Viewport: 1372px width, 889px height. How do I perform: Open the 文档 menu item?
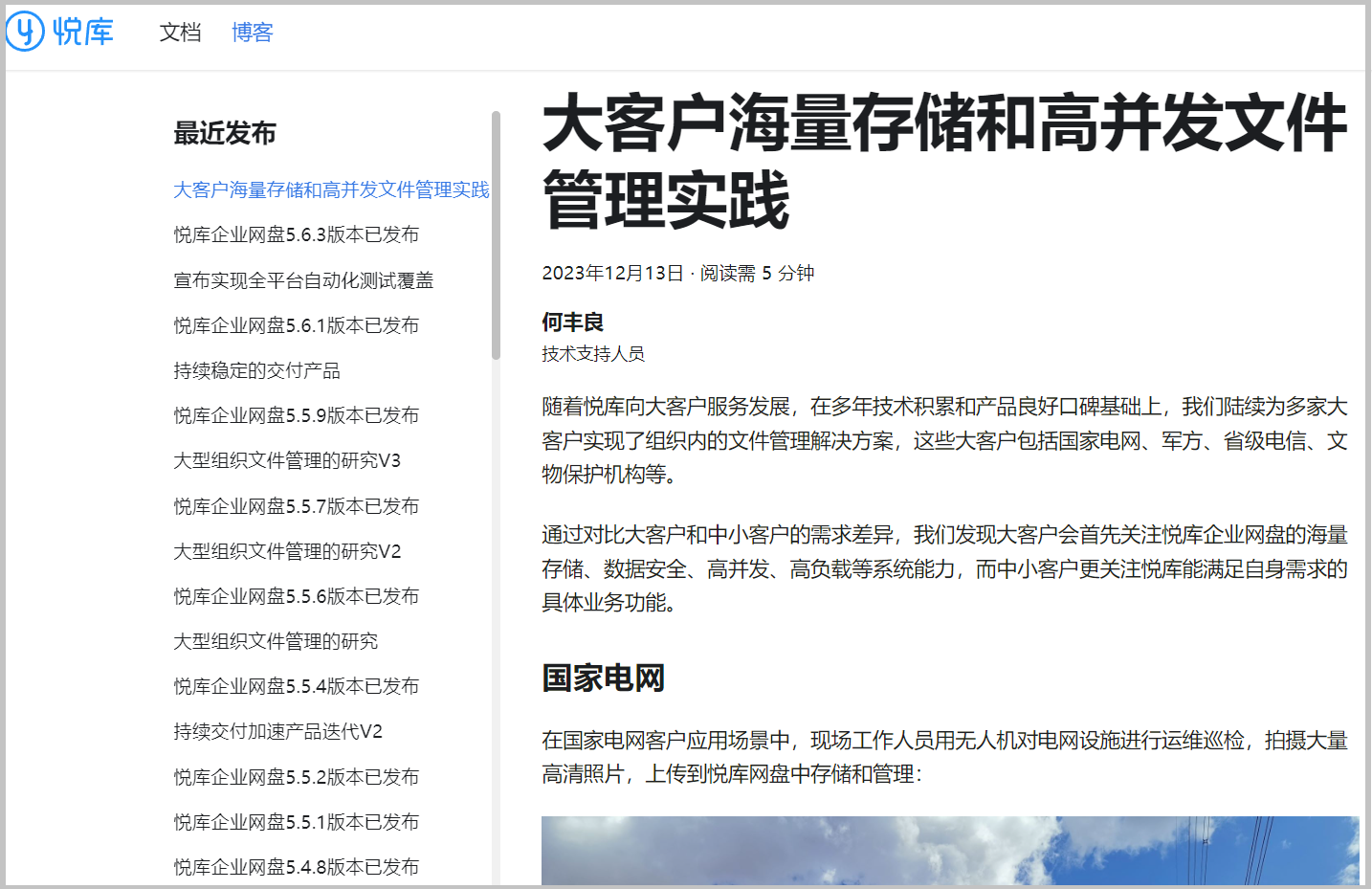pyautogui.click(x=180, y=33)
